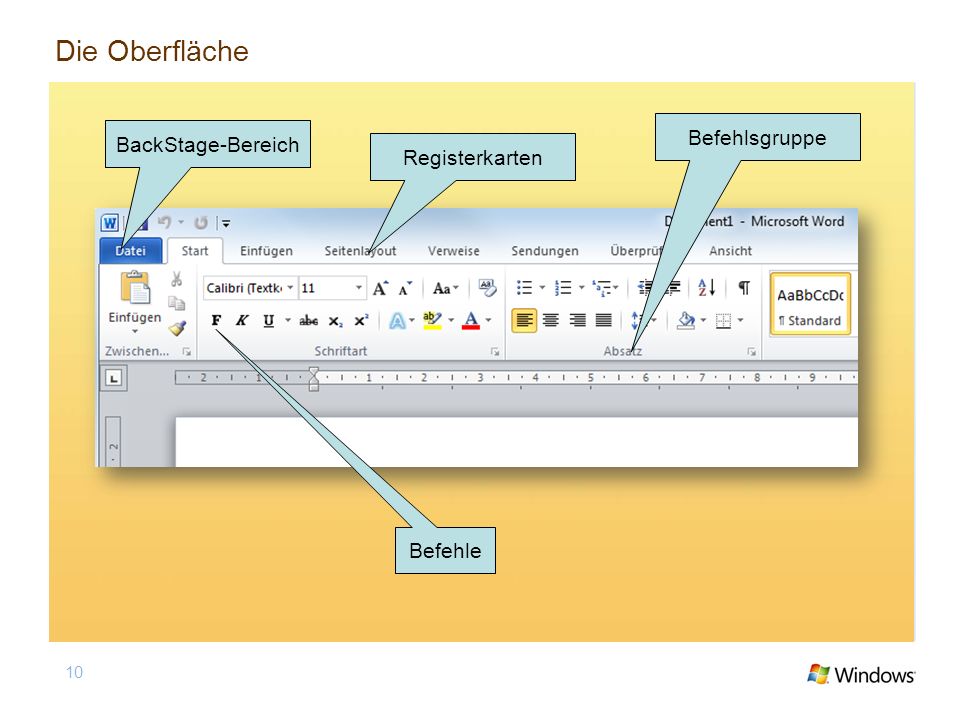This screenshot has width=960, height=720.
Task: Open the clipboard group dialog launcher
Action: [x=187, y=352]
